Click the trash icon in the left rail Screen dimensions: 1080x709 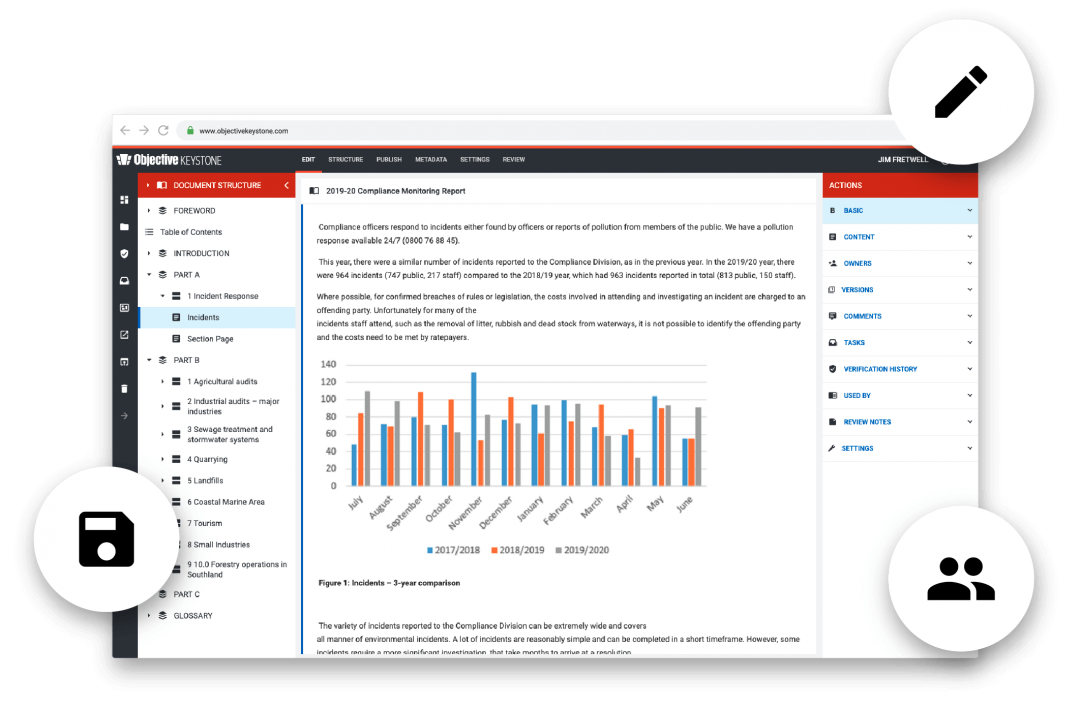(123, 388)
